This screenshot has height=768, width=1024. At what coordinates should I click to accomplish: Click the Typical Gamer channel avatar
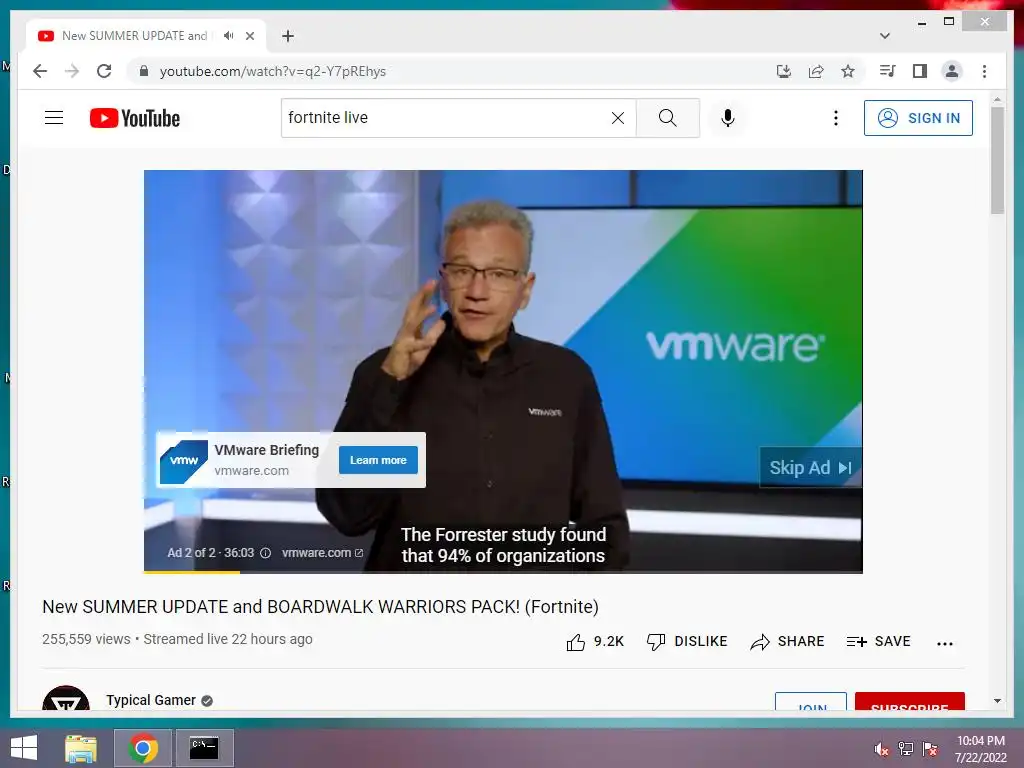(66, 699)
